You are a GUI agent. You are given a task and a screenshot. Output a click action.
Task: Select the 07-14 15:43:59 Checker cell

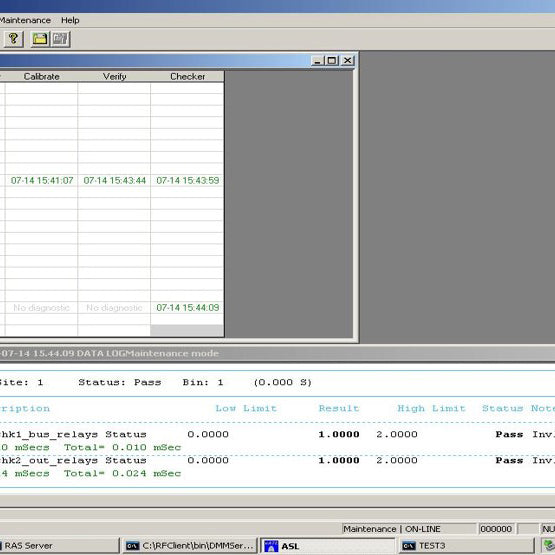coord(187,181)
